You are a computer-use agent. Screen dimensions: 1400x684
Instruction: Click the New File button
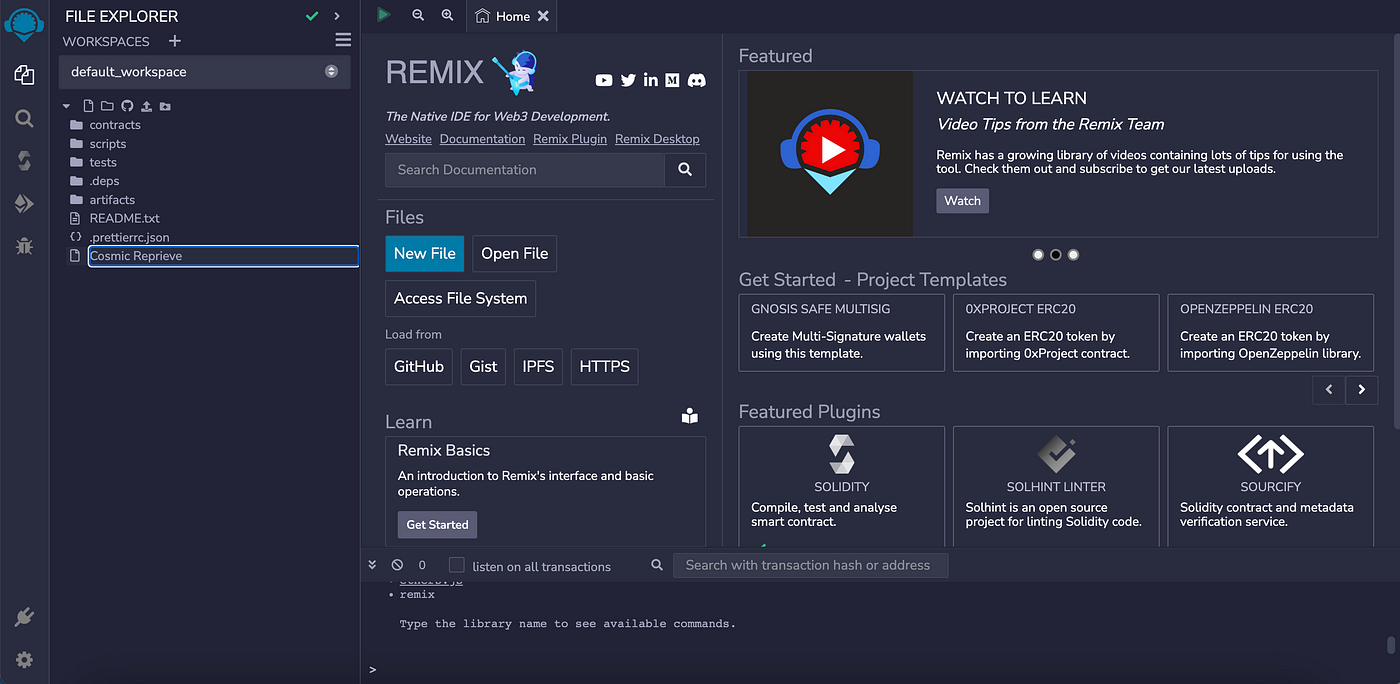pos(425,254)
